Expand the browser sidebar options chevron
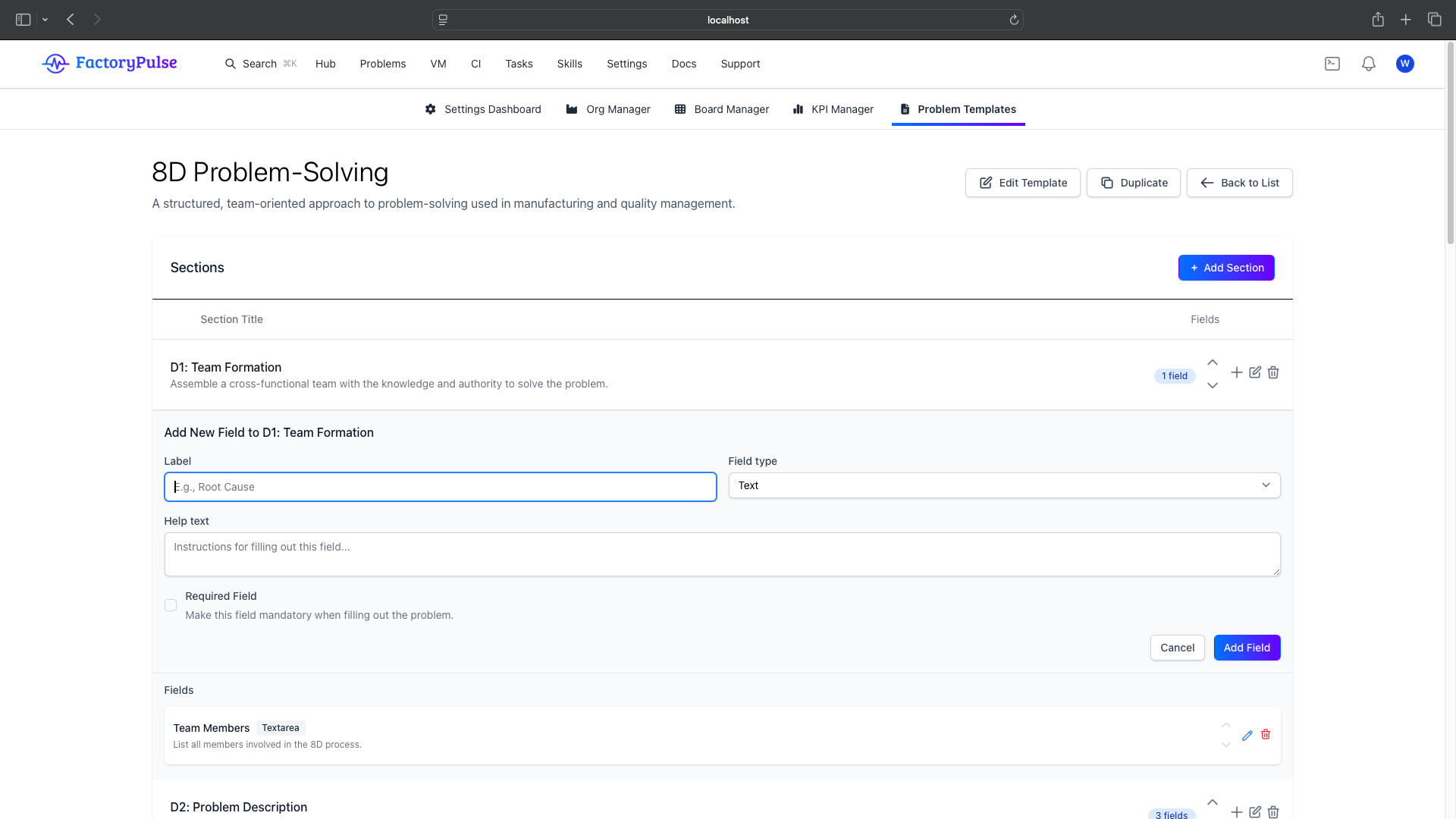Screen dimensions: 1456x819 pos(45,20)
